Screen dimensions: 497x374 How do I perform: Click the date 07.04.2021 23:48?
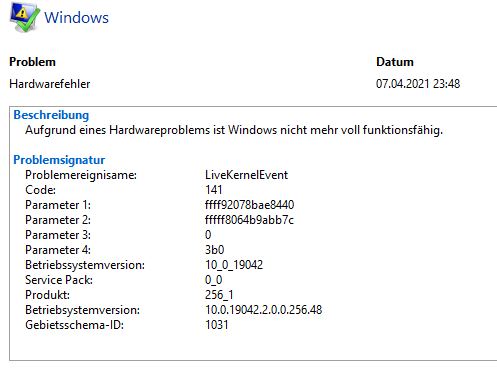418,84
